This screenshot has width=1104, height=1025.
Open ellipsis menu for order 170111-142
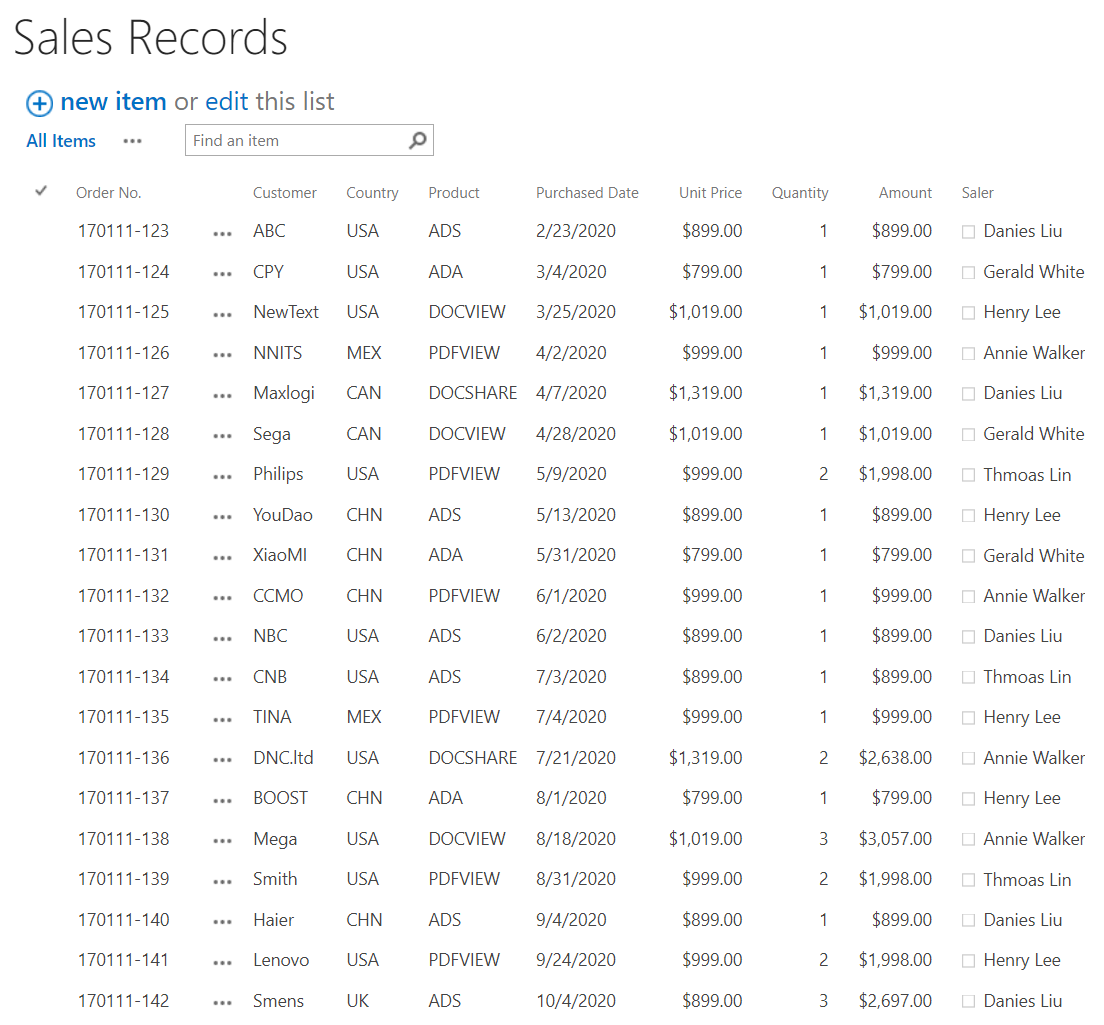tap(222, 1003)
